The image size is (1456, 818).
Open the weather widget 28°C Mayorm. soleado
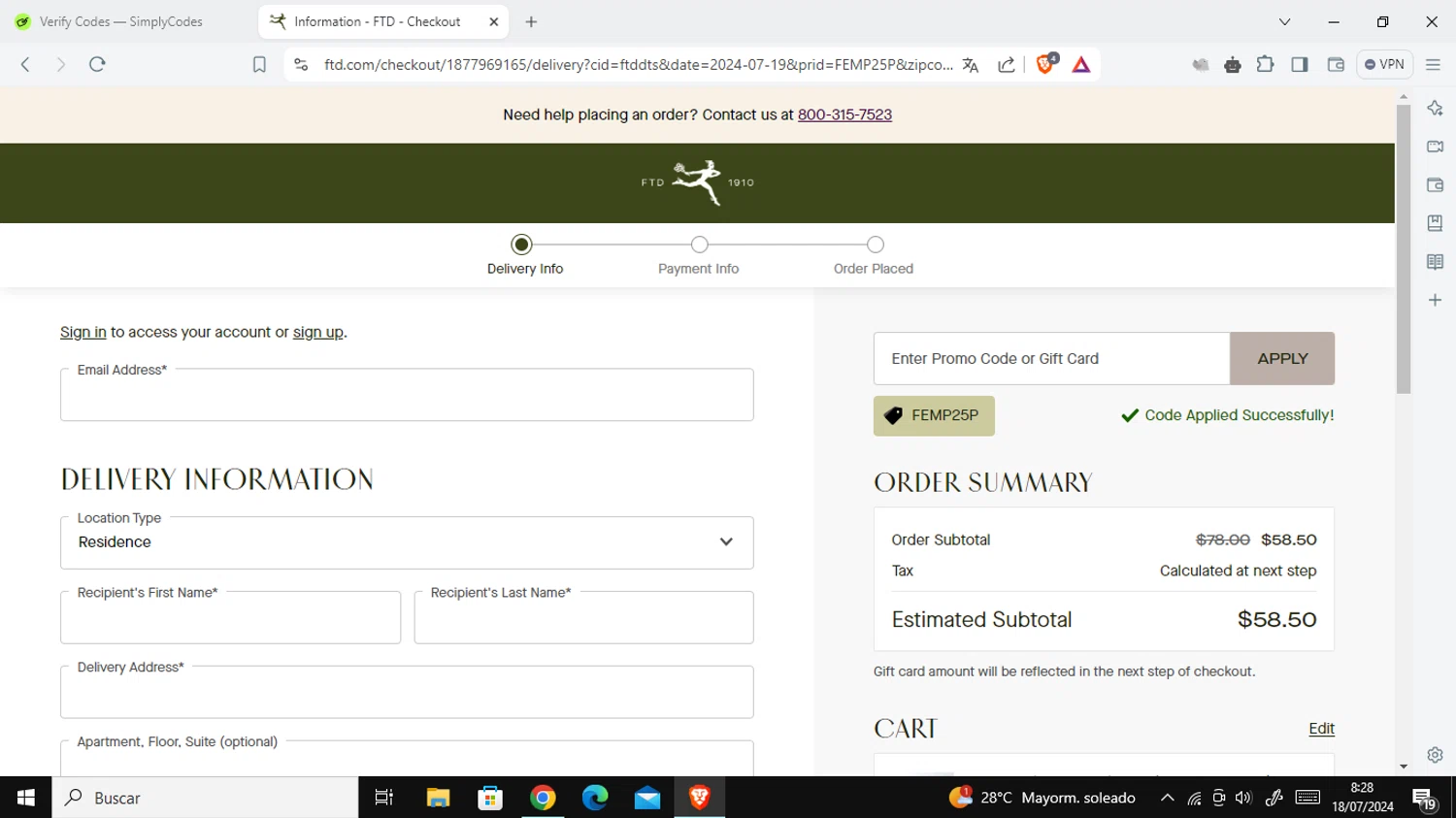[1042, 798]
